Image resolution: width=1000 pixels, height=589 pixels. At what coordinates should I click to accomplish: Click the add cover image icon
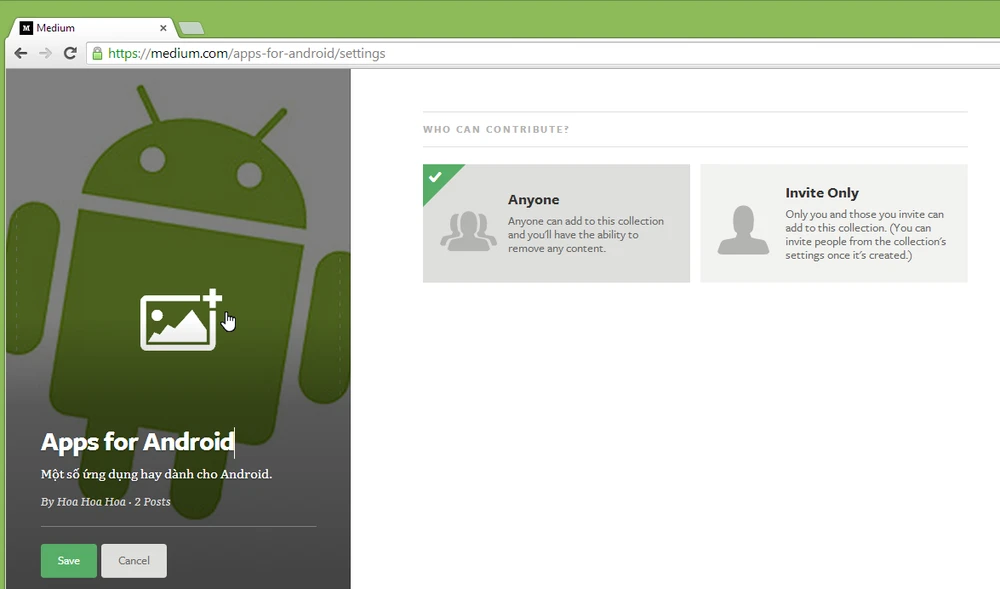[180, 320]
